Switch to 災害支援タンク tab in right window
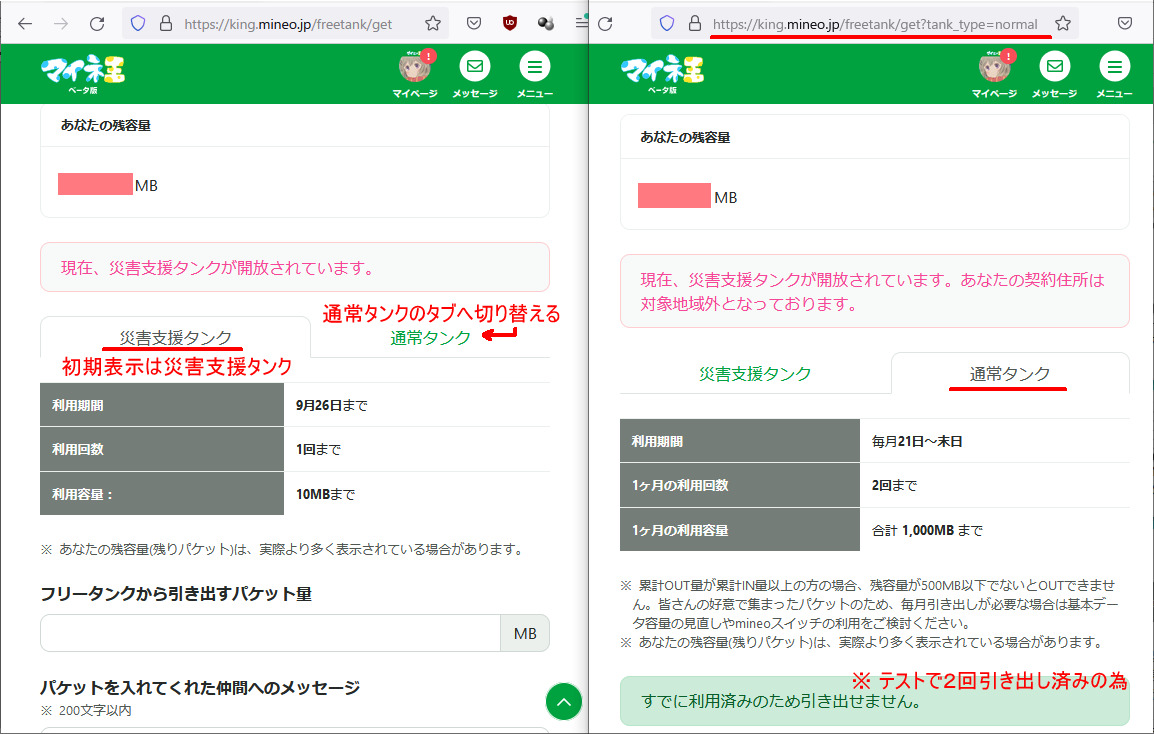This screenshot has width=1154, height=734. (x=755, y=374)
